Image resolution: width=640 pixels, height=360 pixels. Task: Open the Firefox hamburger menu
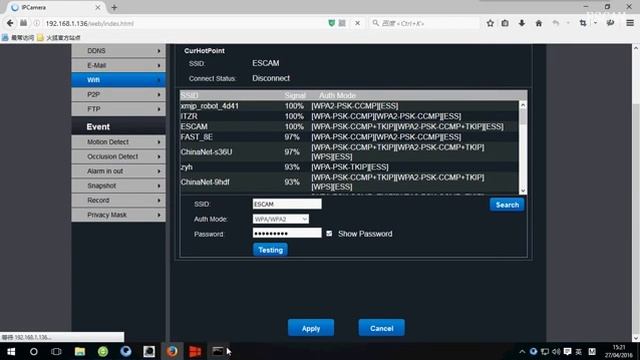tap(630, 23)
